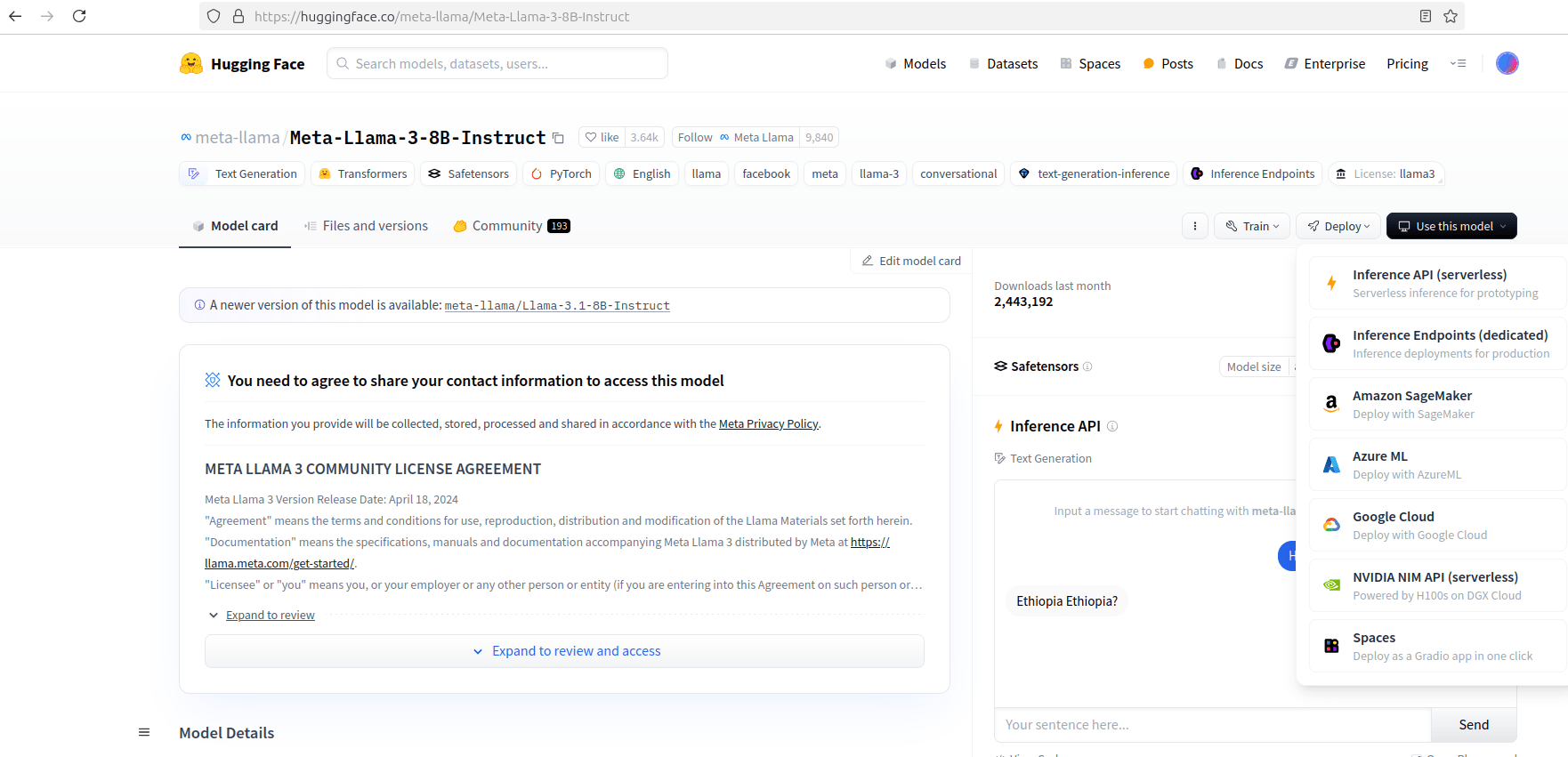The image size is (1568, 757).
Task: Choose NVIDIA NIM API (serverless) option
Action: point(1437,585)
